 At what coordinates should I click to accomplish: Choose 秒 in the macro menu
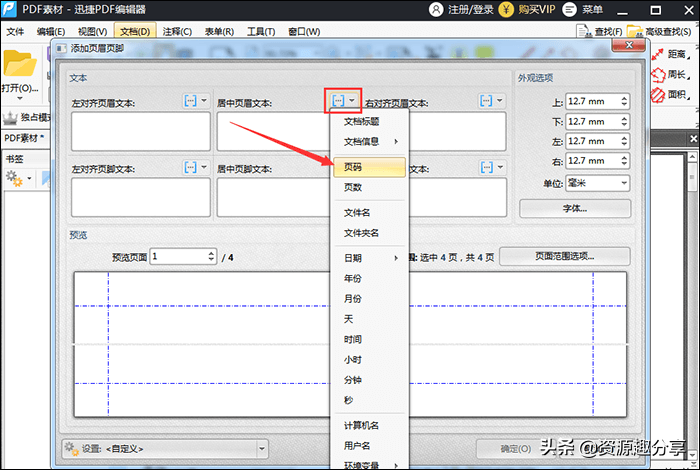pyautogui.click(x=369, y=400)
